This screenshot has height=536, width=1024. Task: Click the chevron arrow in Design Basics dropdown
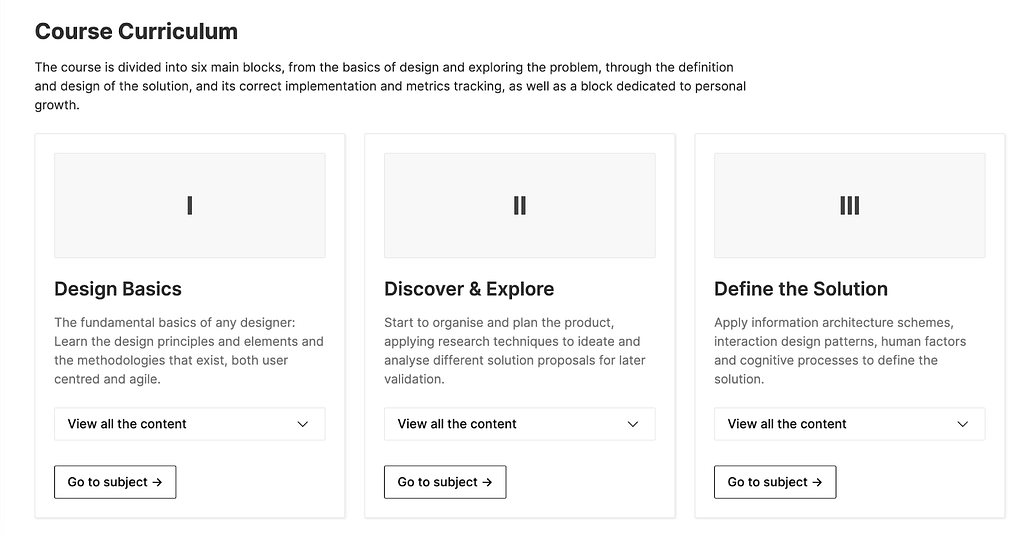[x=302, y=424]
